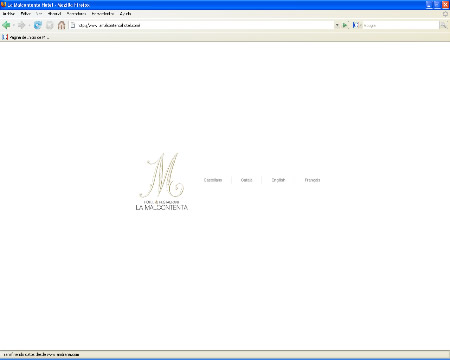Open the search engine selector dropdown

[357, 25]
